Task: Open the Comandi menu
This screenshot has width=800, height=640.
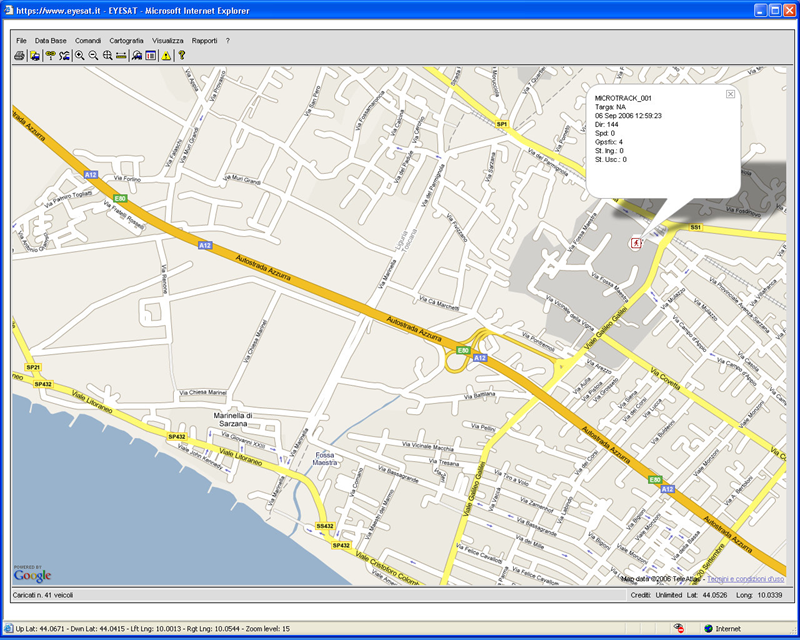Action: pos(88,41)
